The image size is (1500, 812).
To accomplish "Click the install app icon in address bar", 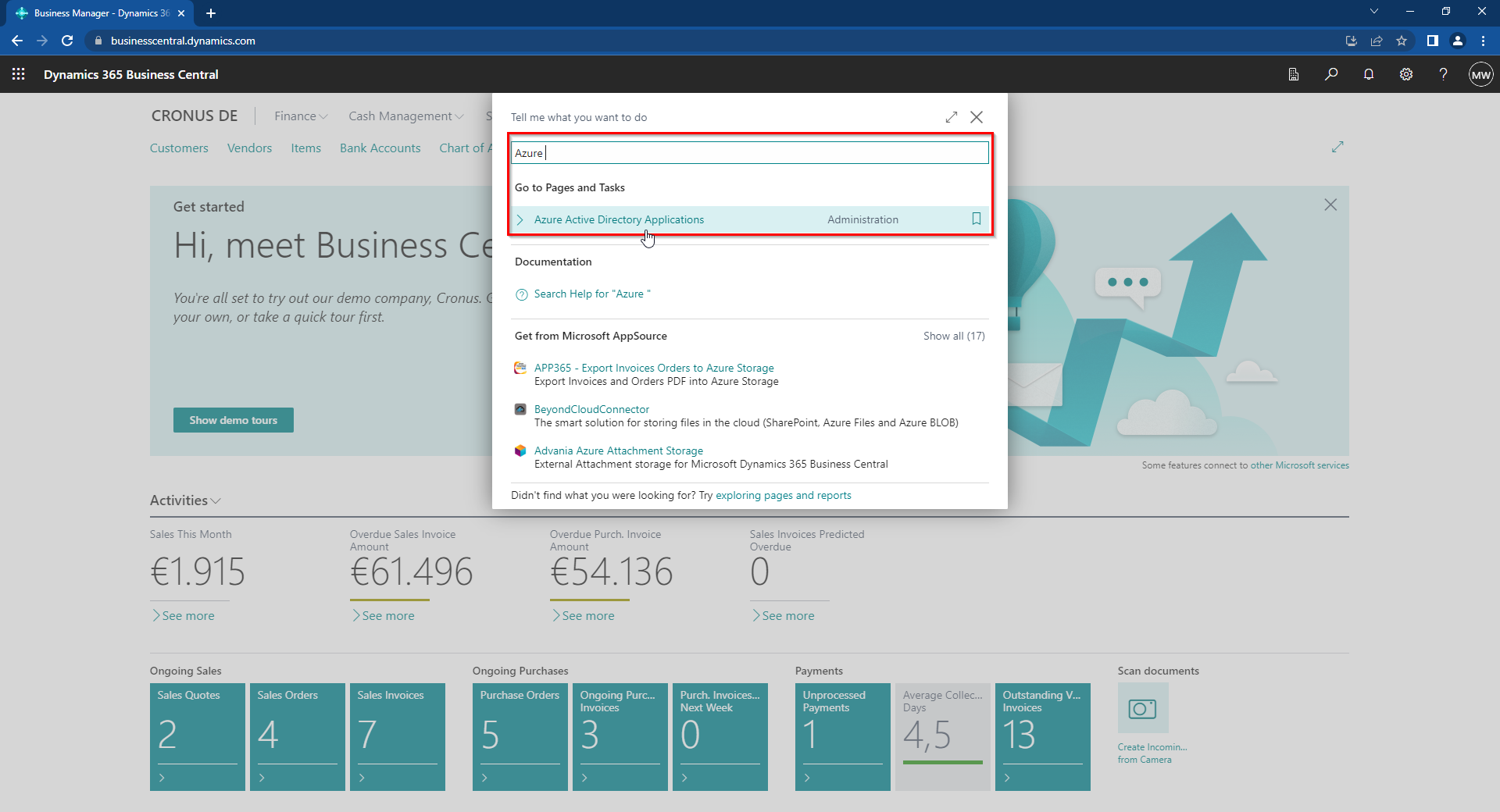I will tap(1352, 41).
